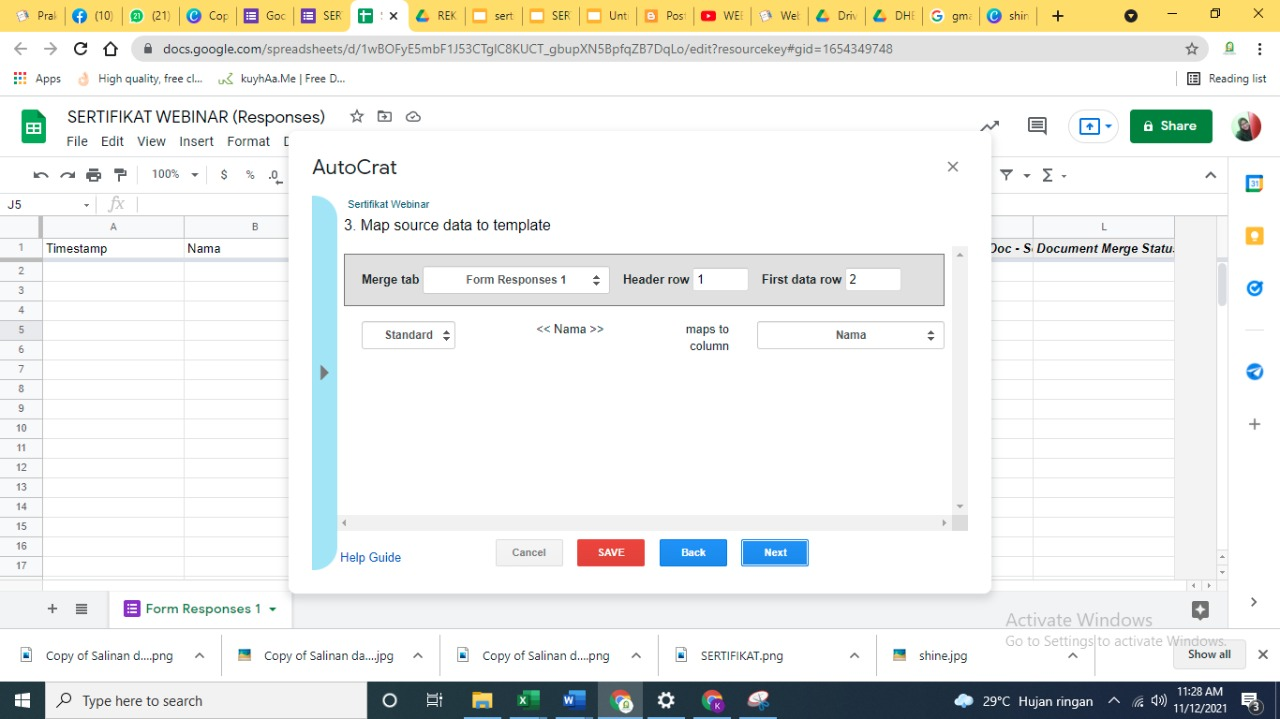Screen dimensions: 1280x719
Task: Click the Filter icon in toolbar
Action: click(1007, 175)
